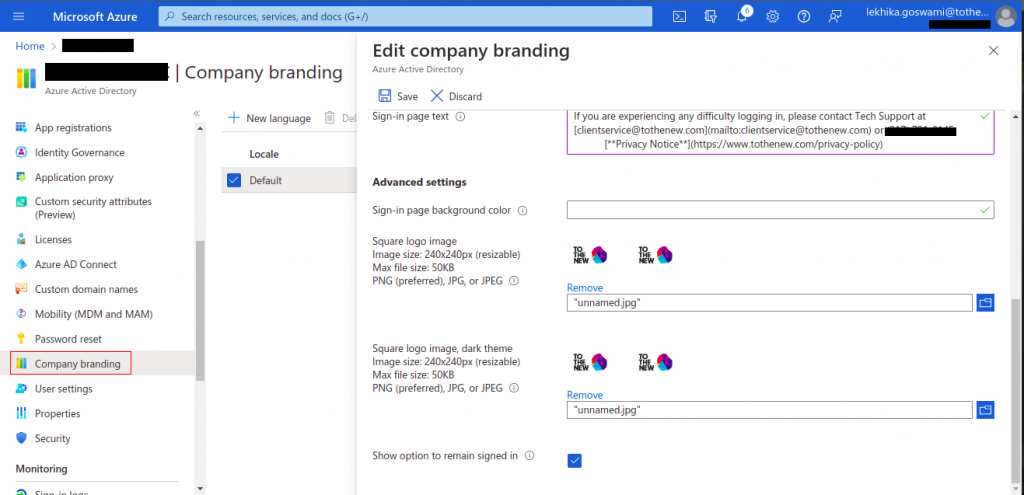This screenshot has height=495, width=1024.
Task: Click the Advanced settings heading
Action: point(419,182)
